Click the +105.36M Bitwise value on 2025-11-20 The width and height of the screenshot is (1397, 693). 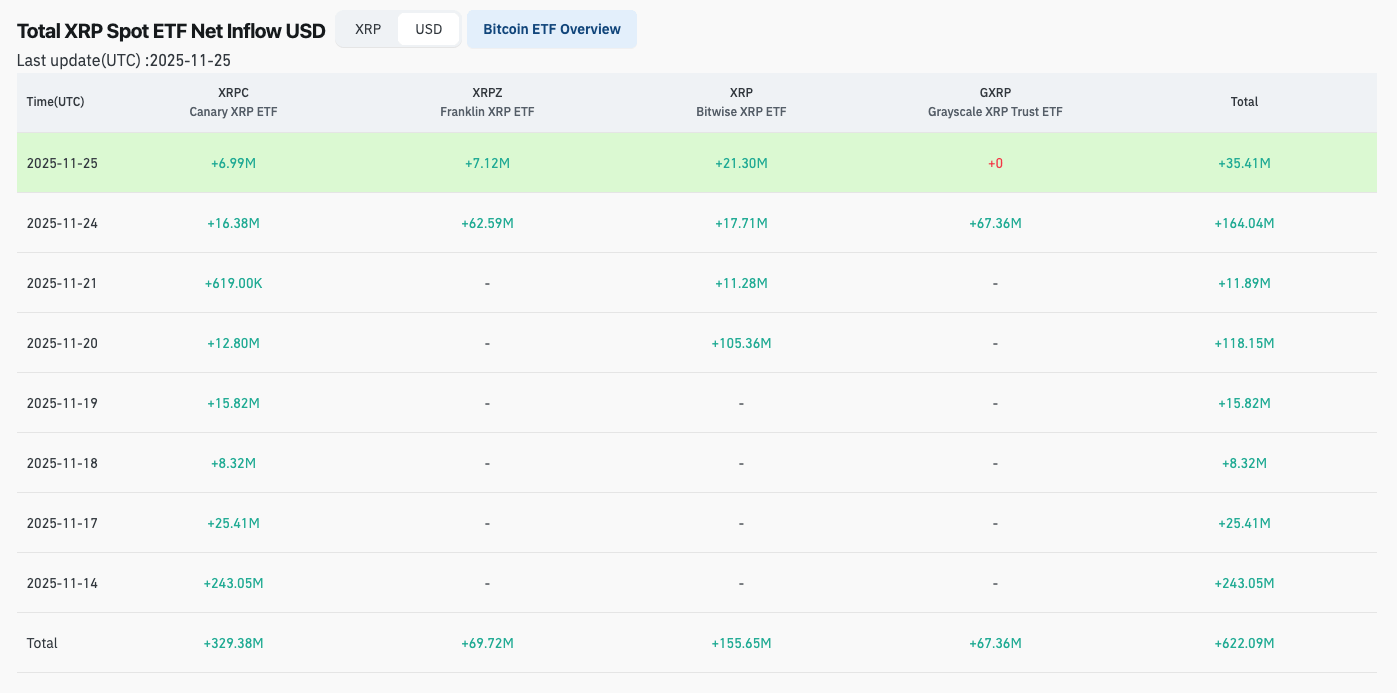pos(741,343)
